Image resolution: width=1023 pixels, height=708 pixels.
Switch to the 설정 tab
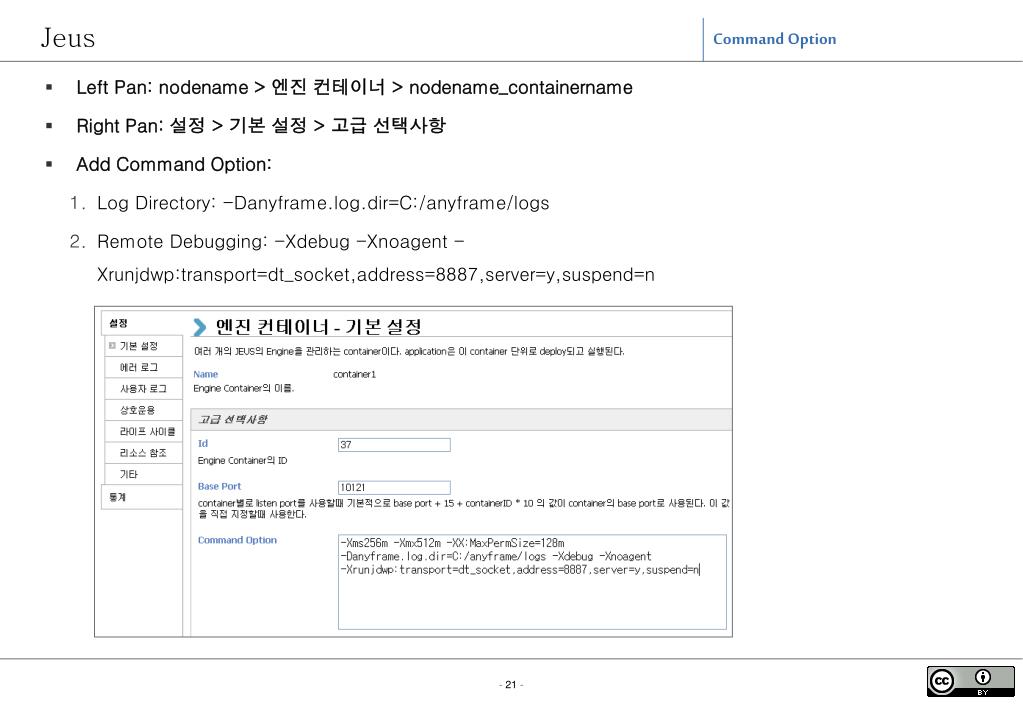pyautogui.click(x=142, y=324)
